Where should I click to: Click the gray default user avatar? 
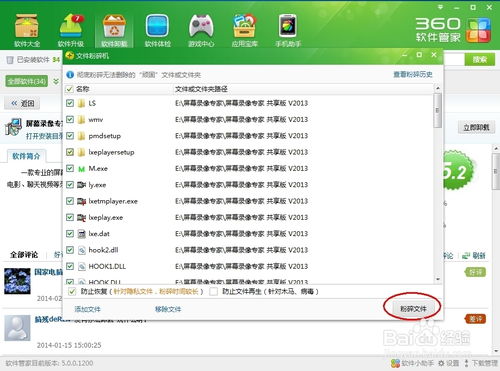click(x=17, y=328)
